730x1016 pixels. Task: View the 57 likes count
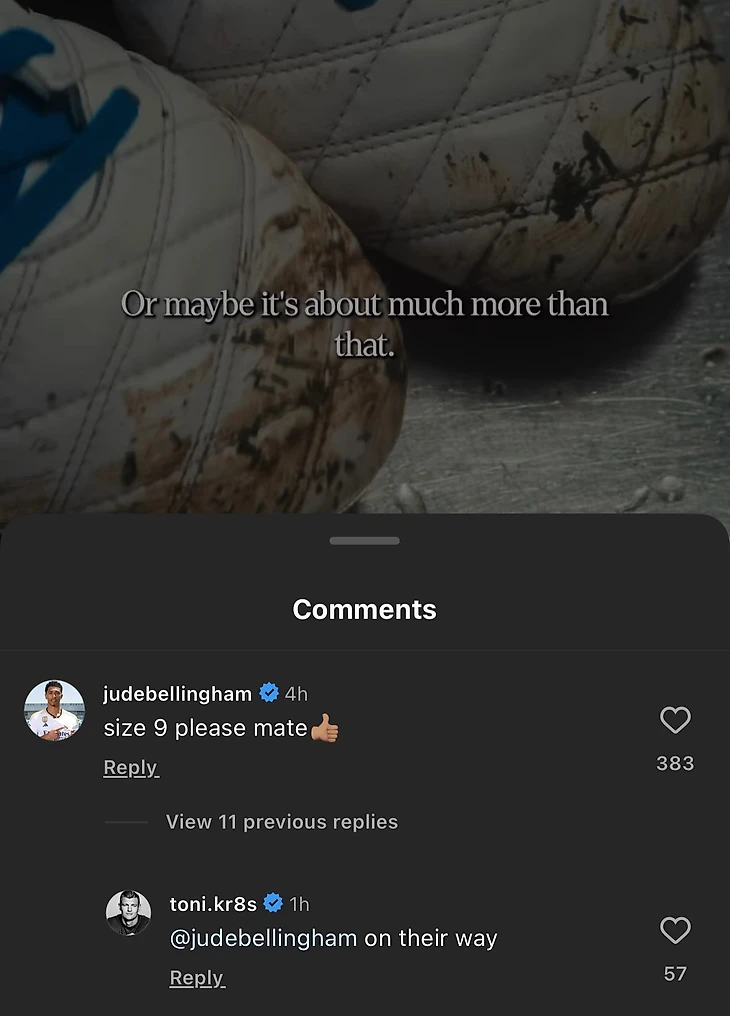(675, 974)
